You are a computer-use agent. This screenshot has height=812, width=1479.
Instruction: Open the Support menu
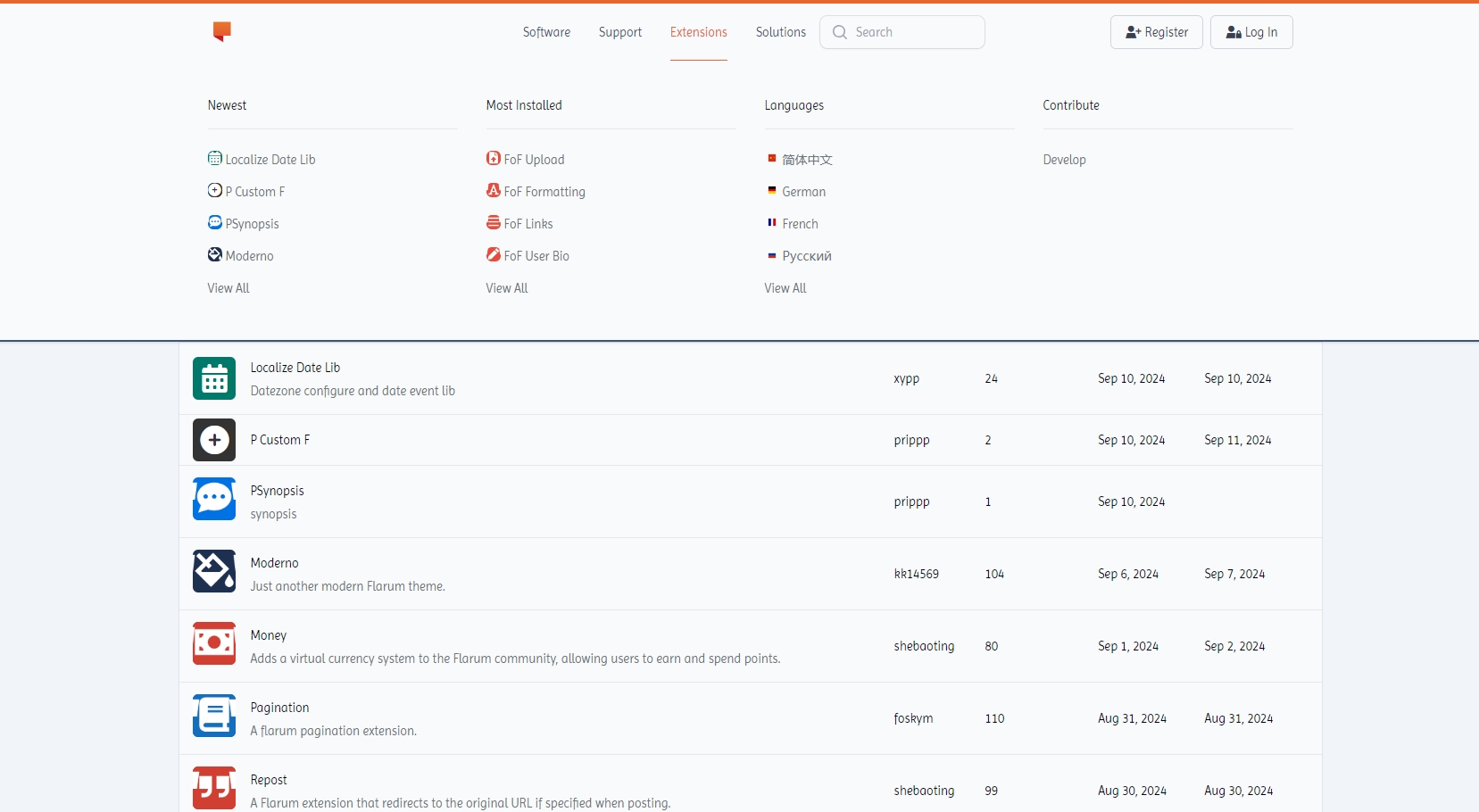coord(620,32)
